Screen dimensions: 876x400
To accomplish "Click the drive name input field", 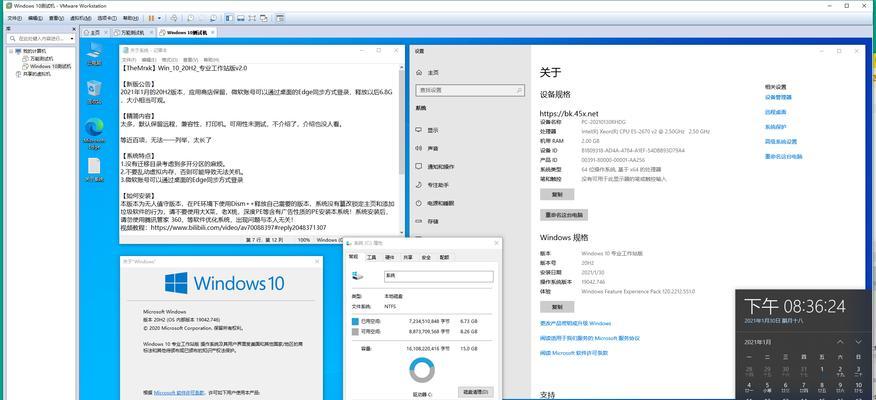I will (x=439, y=277).
